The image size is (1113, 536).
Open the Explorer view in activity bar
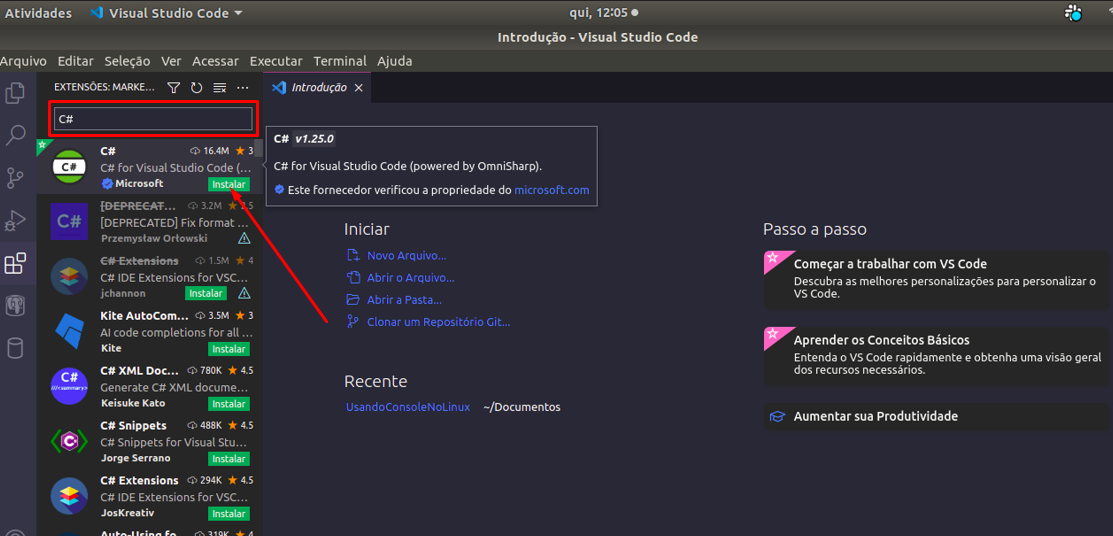pyautogui.click(x=15, y=93)
